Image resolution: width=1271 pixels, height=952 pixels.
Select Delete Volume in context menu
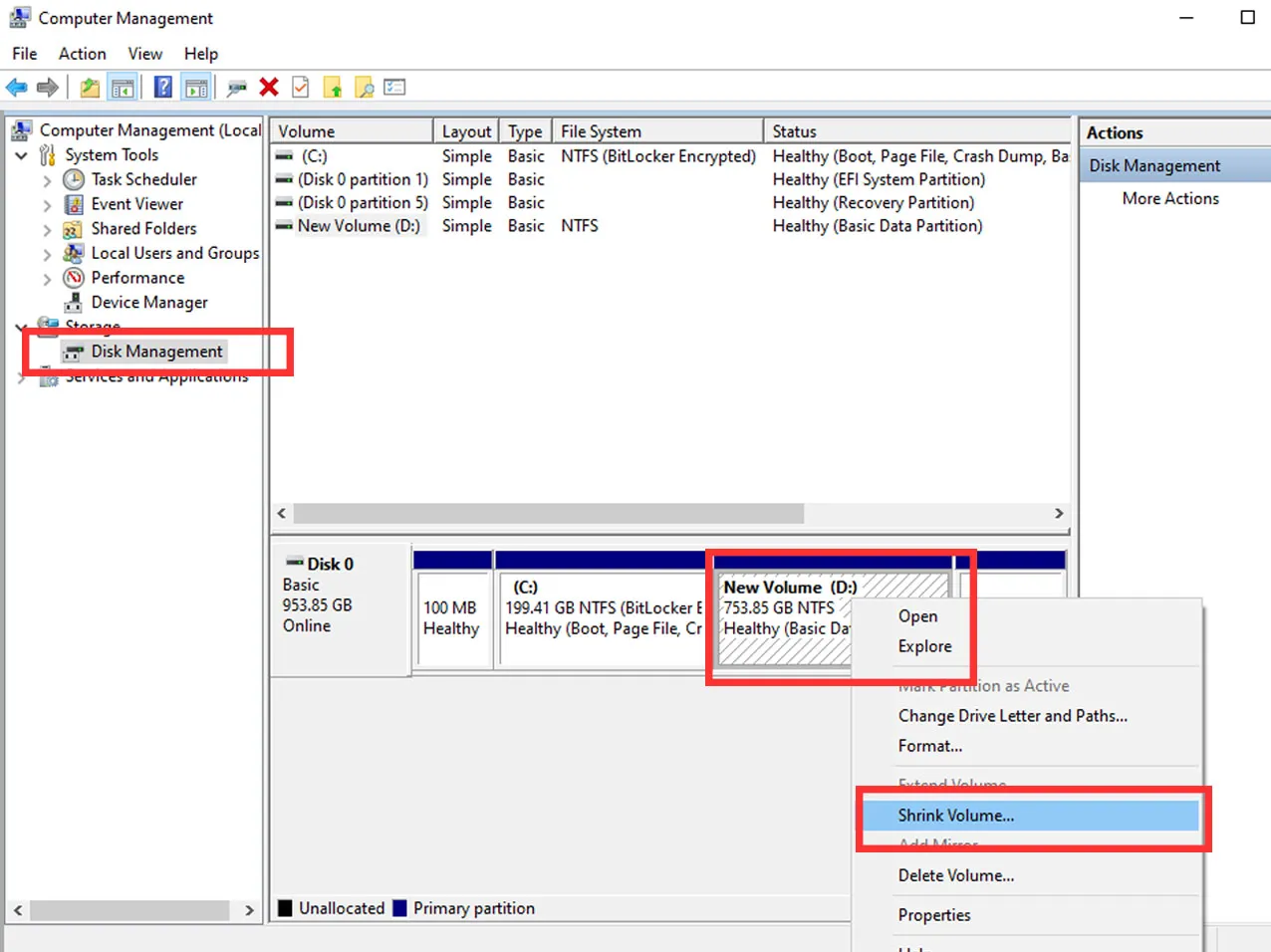coord(955,875)
